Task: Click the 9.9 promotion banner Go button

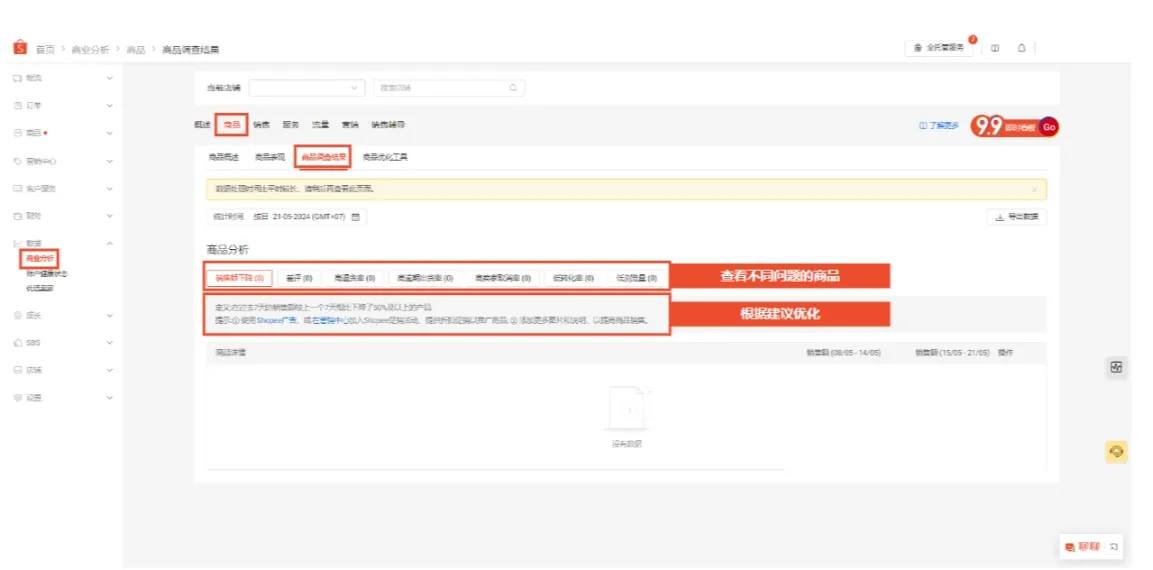Action: tap(1049, 127)
